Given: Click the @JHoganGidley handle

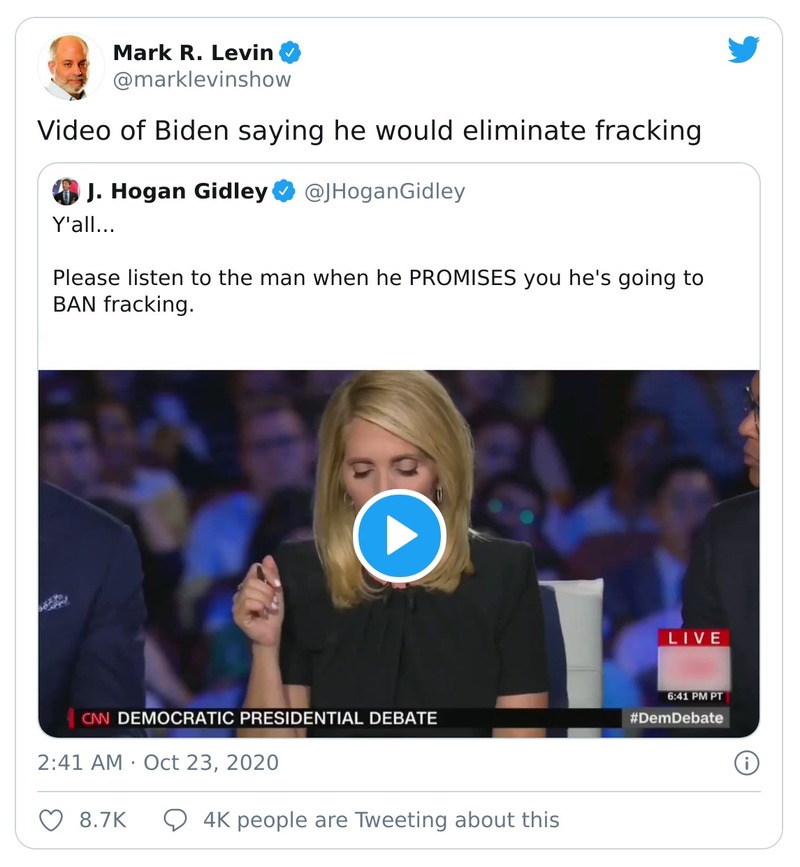Looking at the screenshot, I should pos(384,191).
